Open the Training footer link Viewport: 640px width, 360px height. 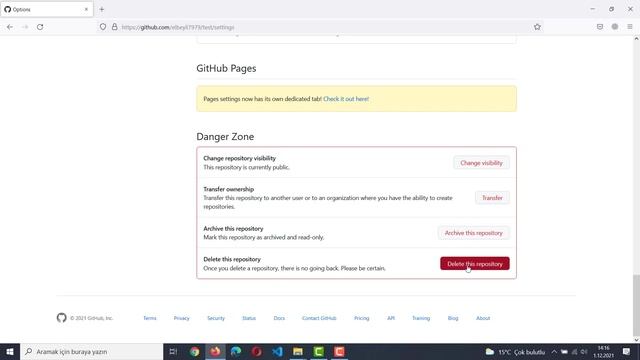421,318
